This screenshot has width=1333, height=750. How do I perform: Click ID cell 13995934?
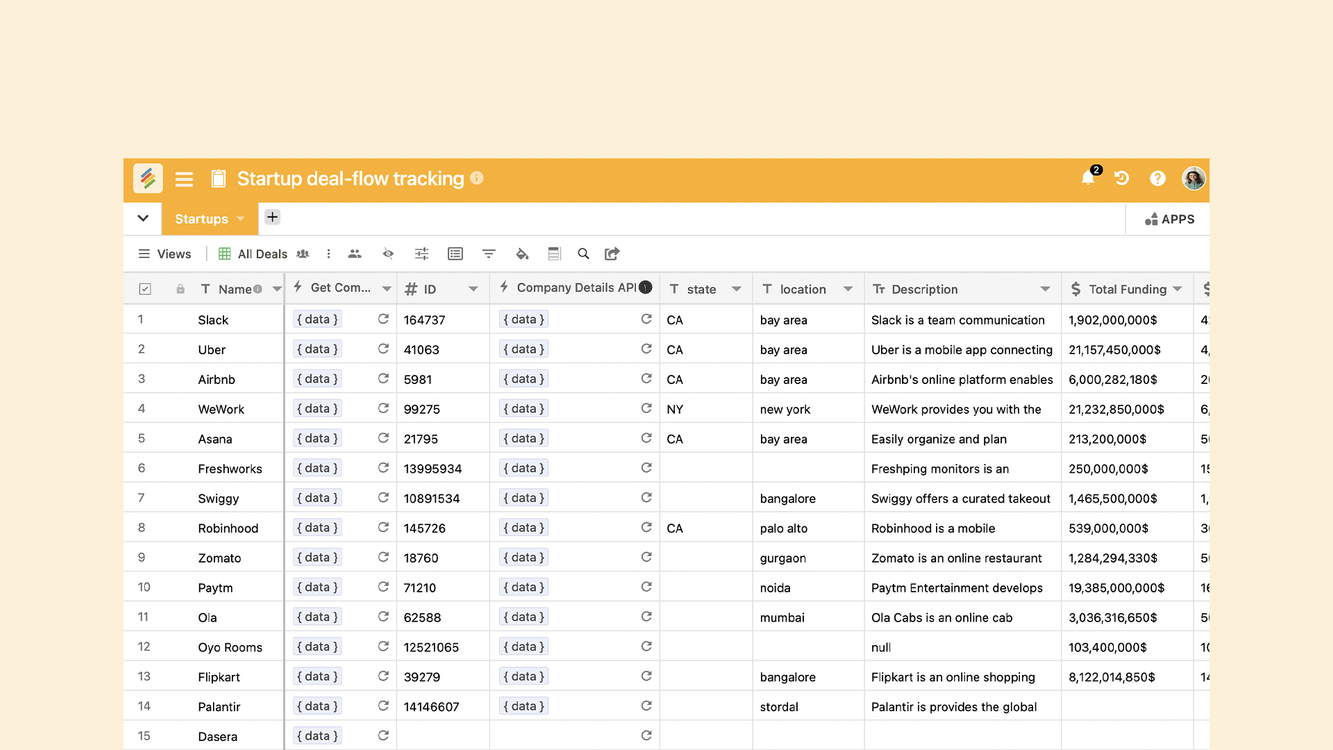pos(443,468)
